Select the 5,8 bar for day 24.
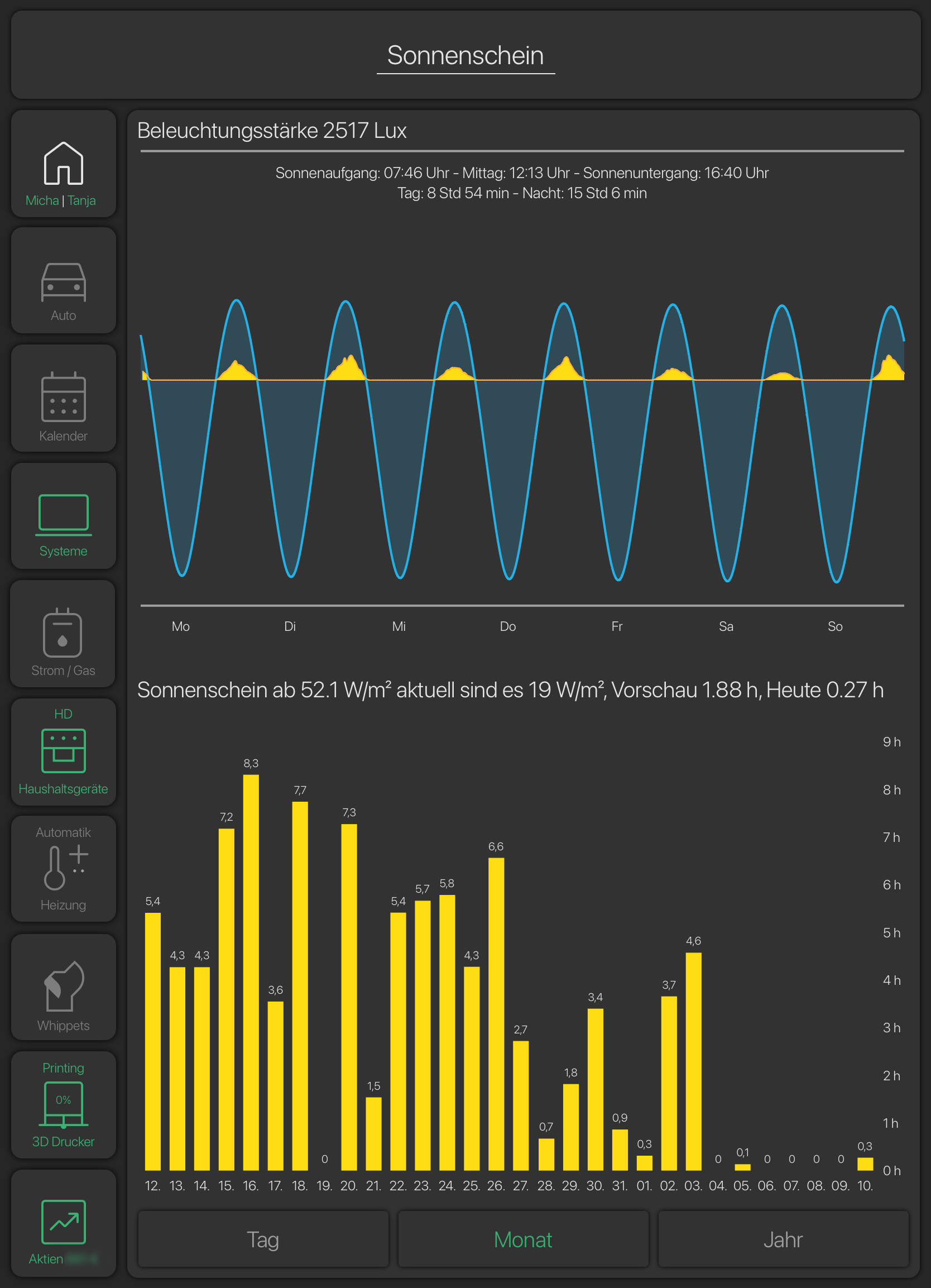 coord(447,1032)
